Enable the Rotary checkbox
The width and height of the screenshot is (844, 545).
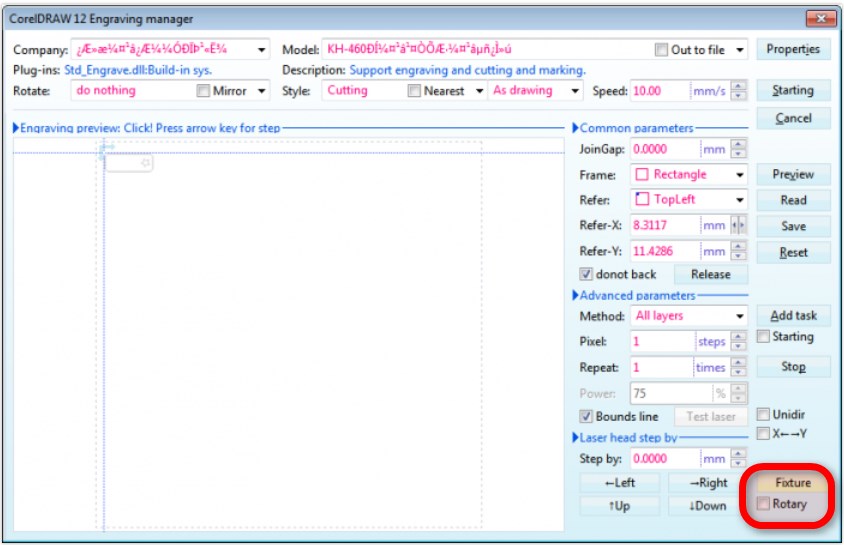[764, 504]
